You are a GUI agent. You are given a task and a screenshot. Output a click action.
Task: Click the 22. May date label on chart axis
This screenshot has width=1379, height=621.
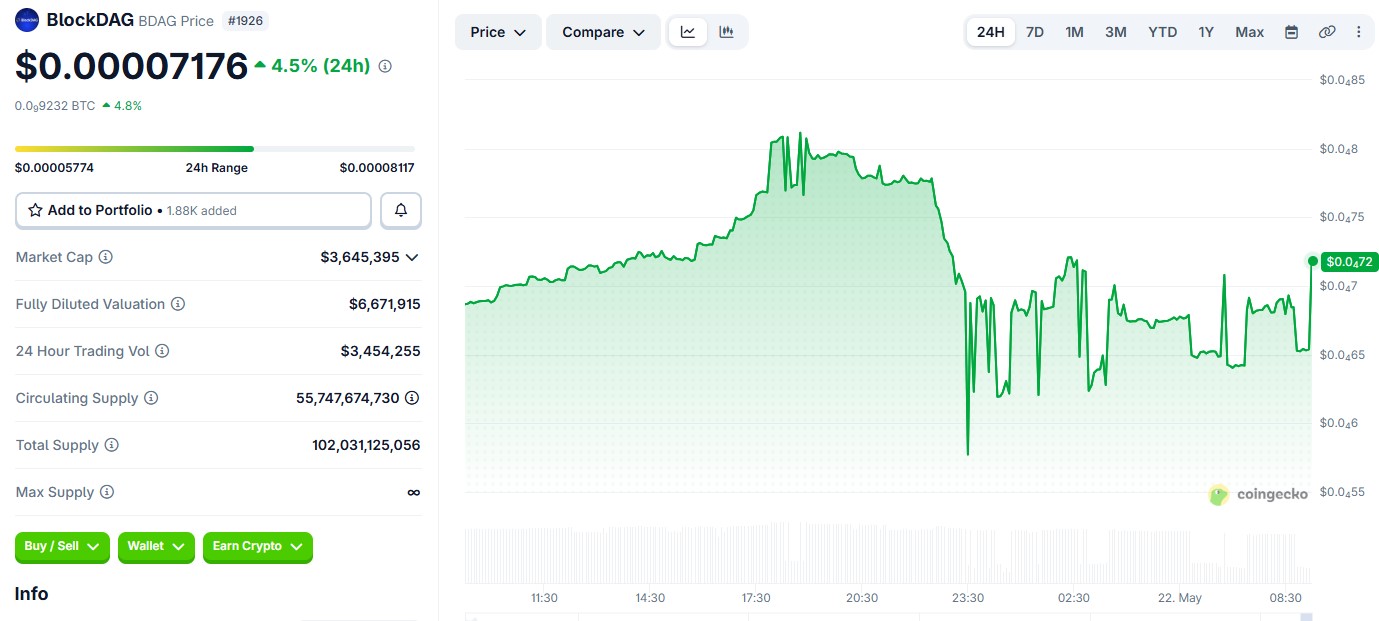click(1180, 598)
